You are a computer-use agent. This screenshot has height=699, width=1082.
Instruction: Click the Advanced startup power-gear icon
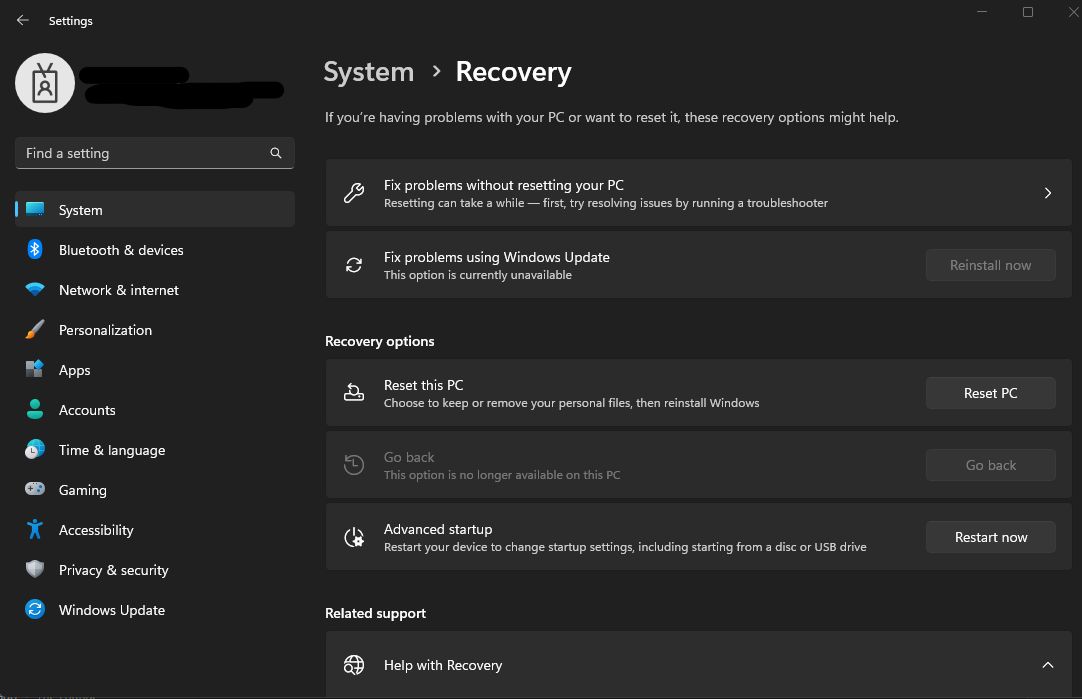354,537
